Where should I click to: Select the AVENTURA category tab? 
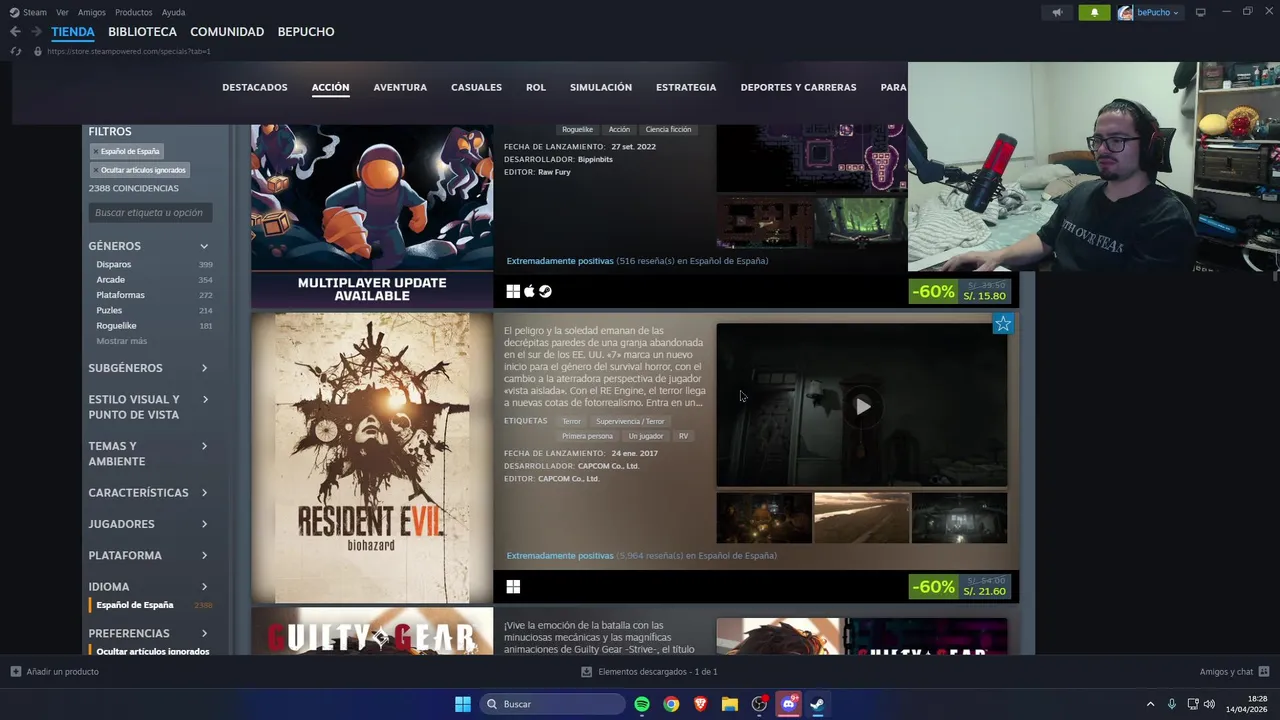(400, 87)
